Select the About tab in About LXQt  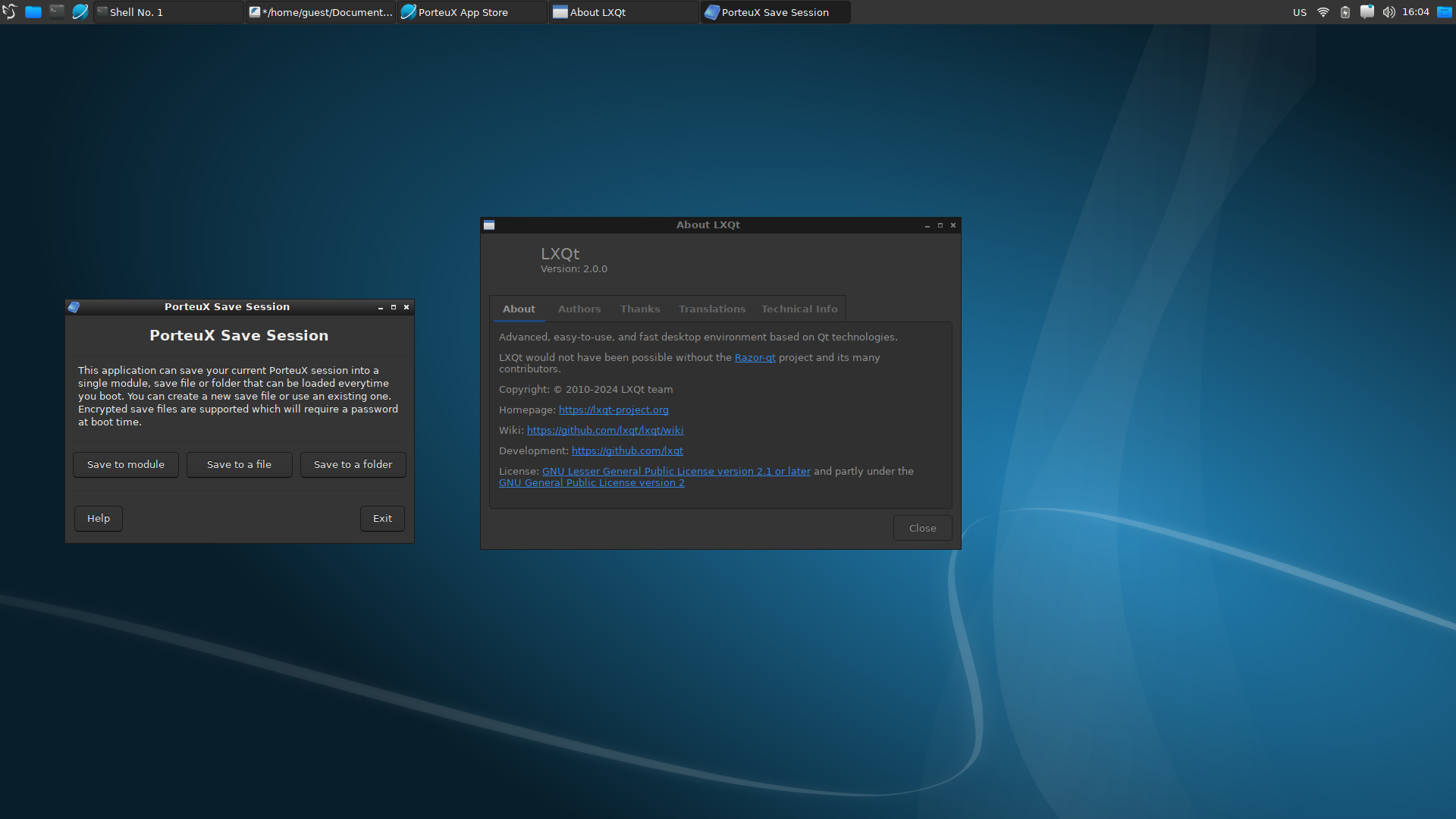pyautogui.click(x=519, y=309)
